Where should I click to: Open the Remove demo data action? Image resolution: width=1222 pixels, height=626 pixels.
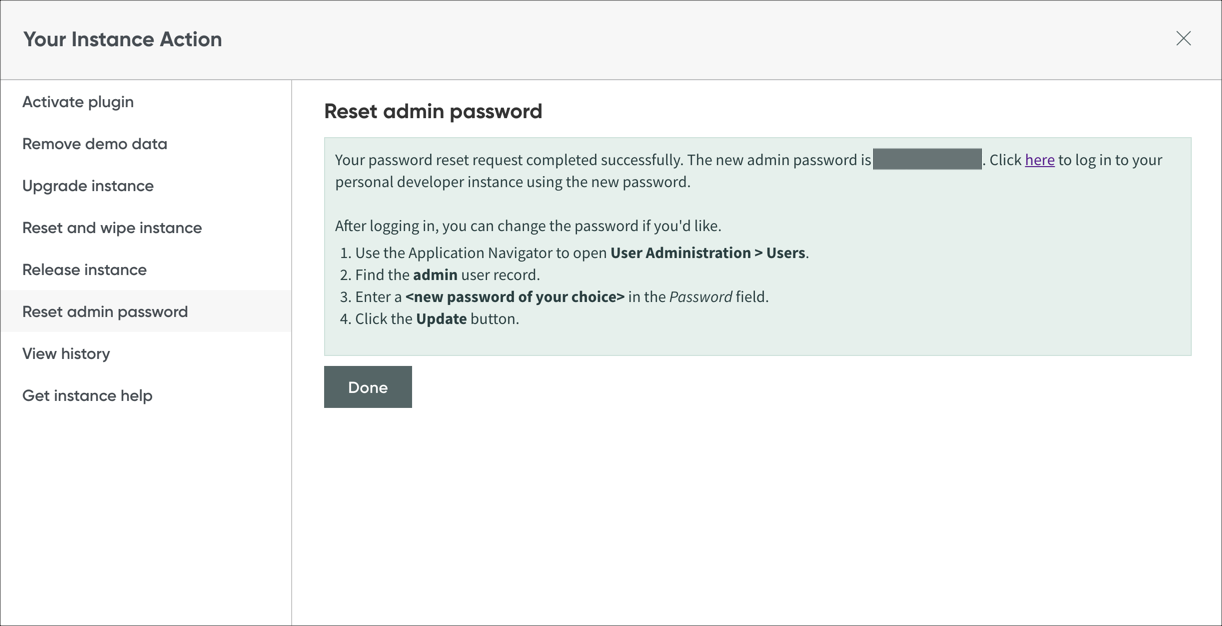(94, 143)
